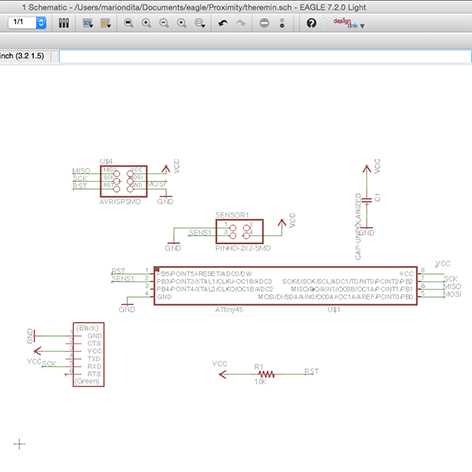472x472 pixels.
Task: Open the sheet selector 1/1 dropdown
Action: pos(41,23)
